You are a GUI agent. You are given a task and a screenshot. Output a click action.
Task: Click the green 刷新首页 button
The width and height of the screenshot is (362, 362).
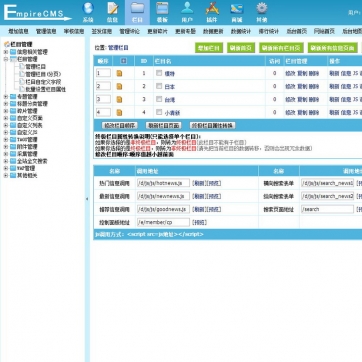(241, 48)
